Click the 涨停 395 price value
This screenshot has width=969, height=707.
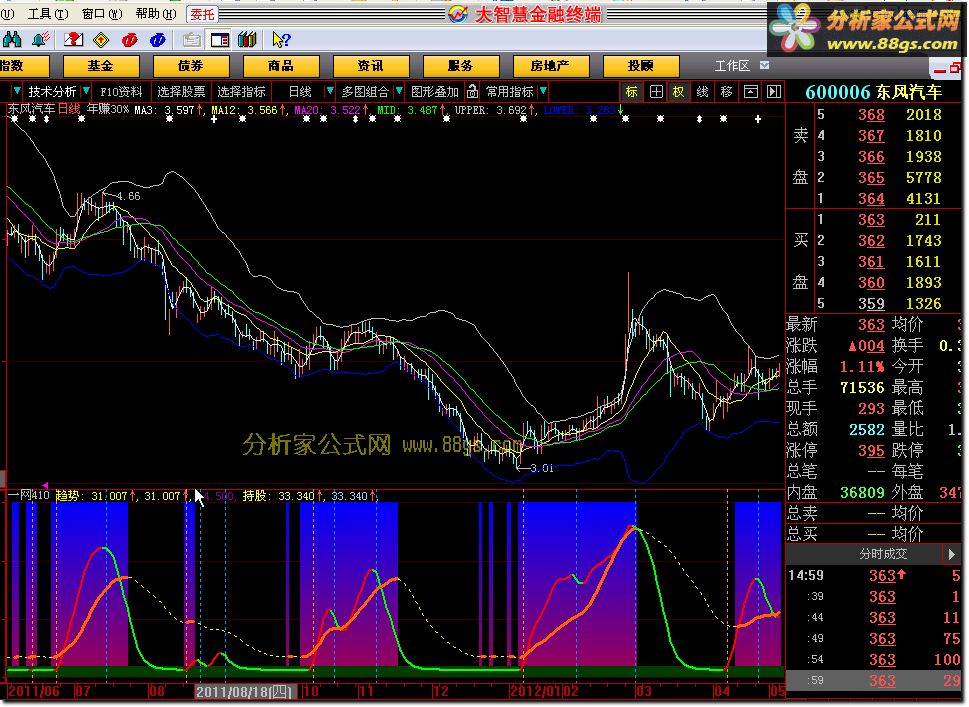point(871,451)
